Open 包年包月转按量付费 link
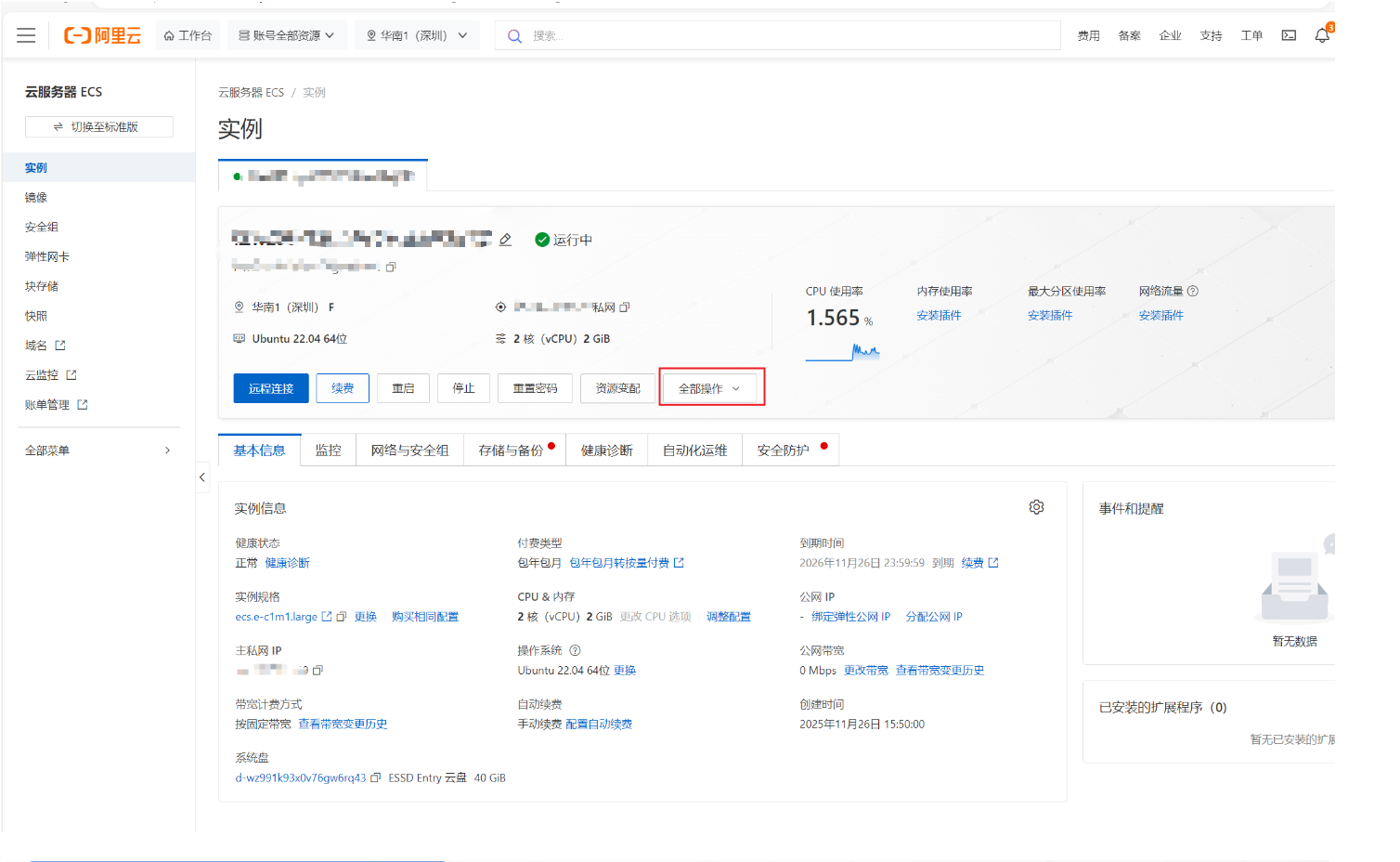Screen dimensions: 1400x862 pyautogui.click(x=627, y=563)
